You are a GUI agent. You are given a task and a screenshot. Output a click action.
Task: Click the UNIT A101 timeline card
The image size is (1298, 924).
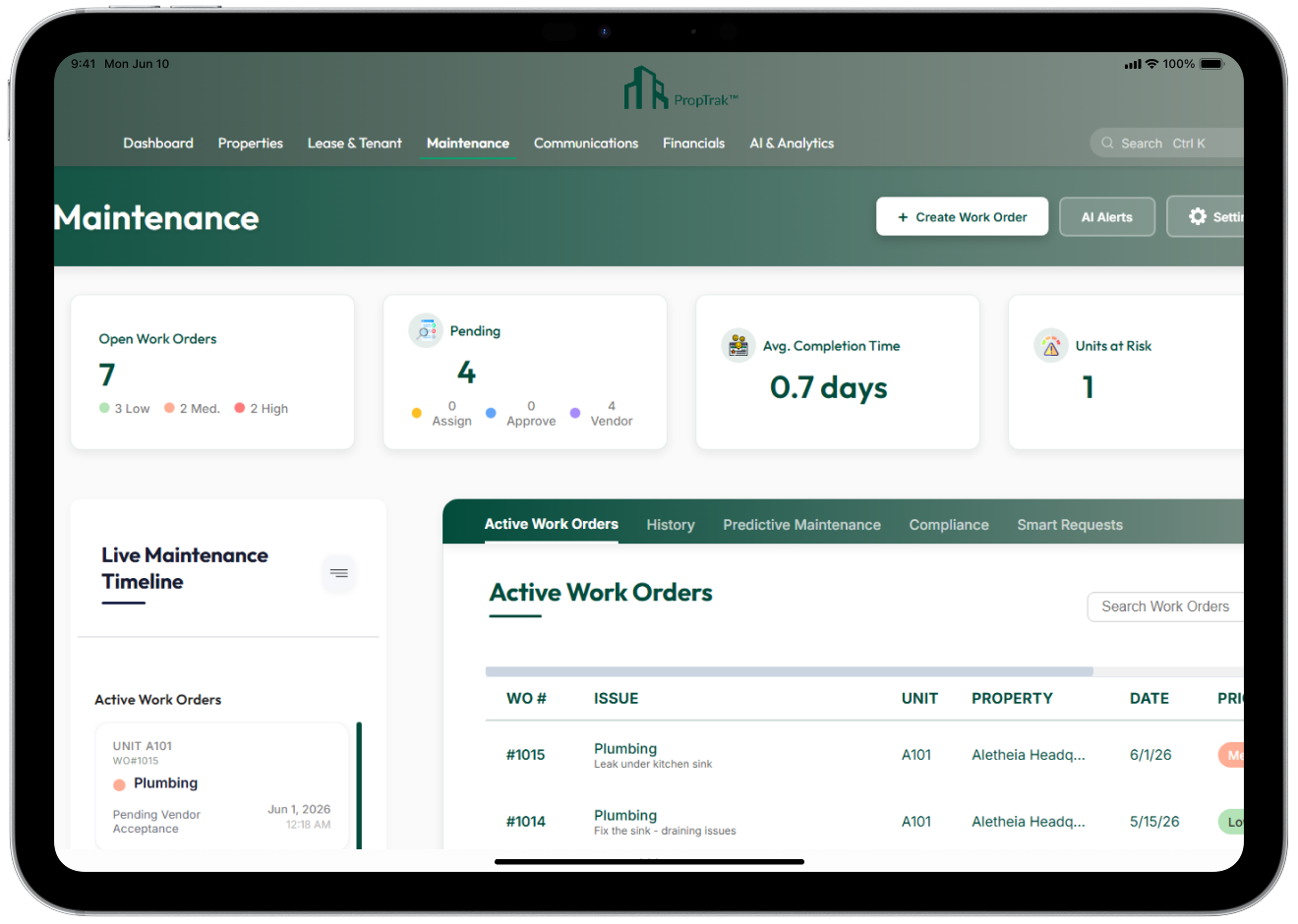pyautogui.click(x=222, y=786)
